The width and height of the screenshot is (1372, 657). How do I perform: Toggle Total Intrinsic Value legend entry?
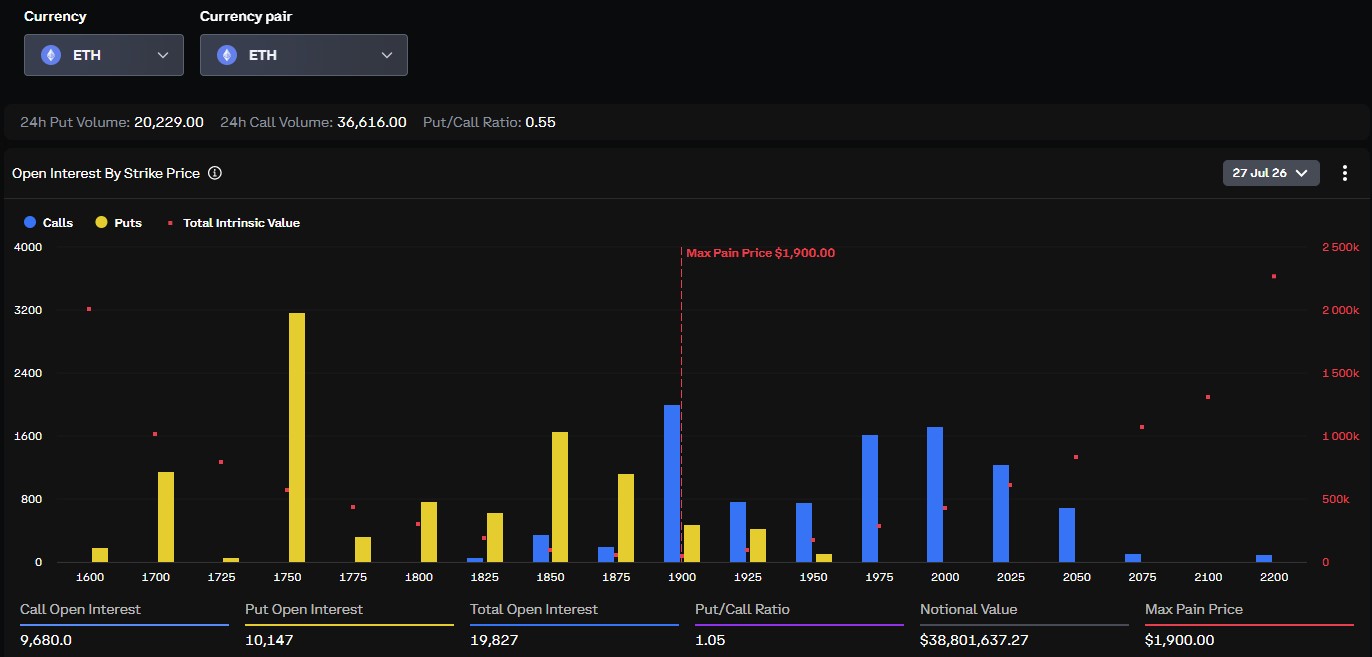click(233, 223)
